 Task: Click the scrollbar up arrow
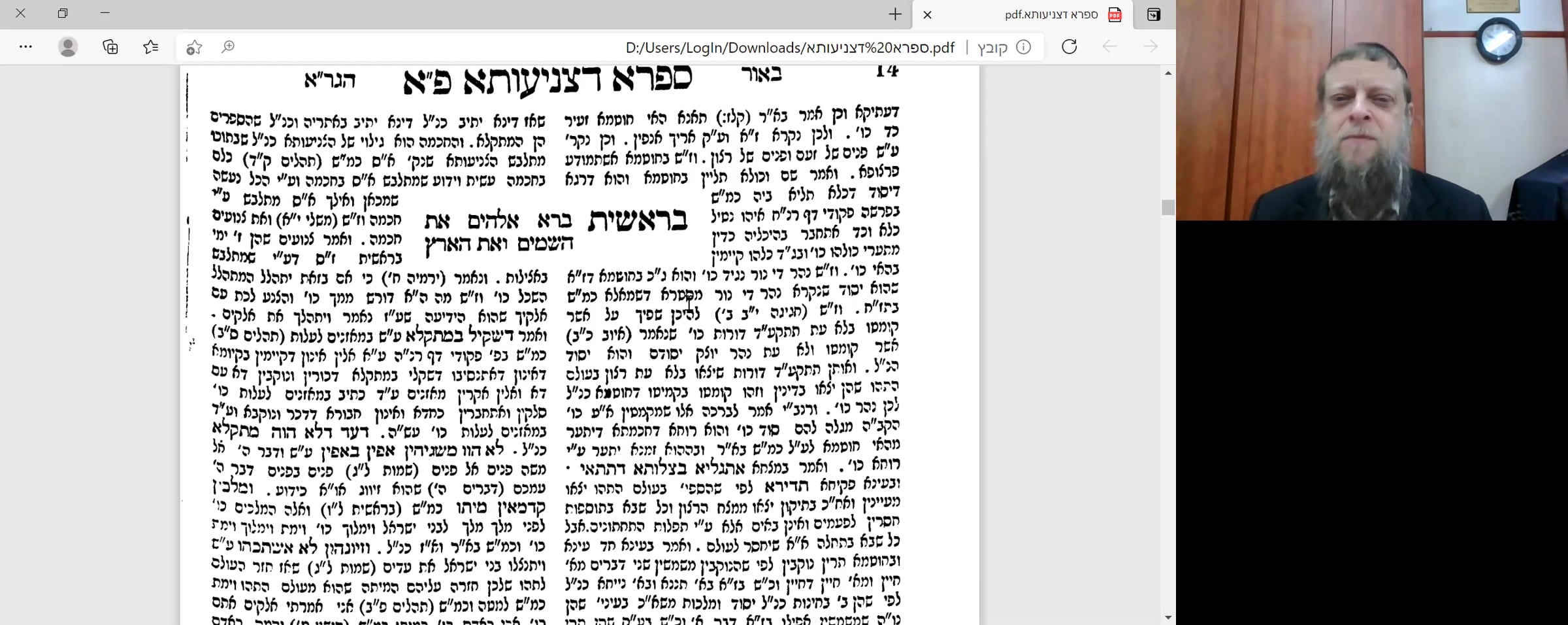pos(1168,73)
